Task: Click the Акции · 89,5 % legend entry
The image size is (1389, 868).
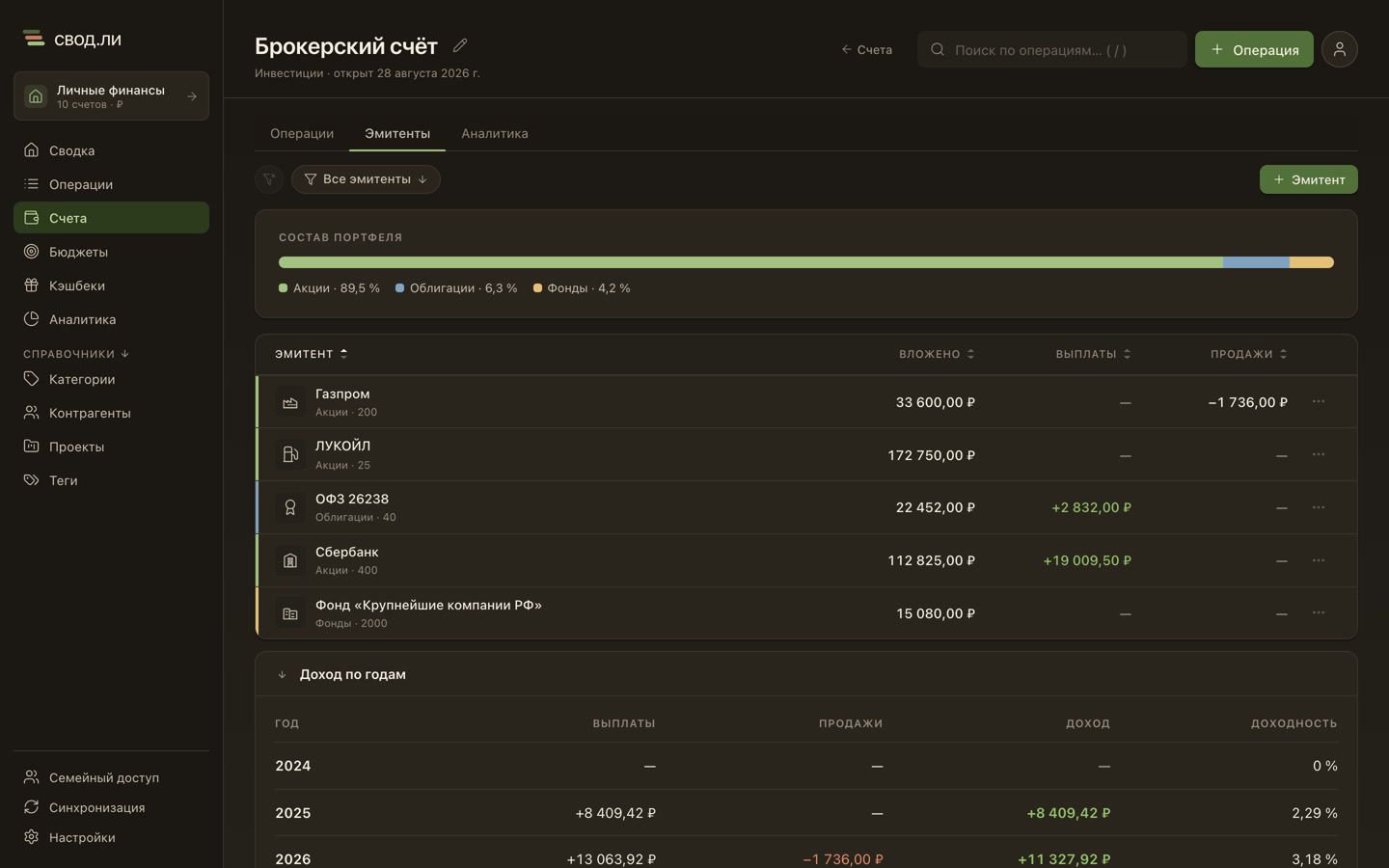Action: tap(329, 288)
